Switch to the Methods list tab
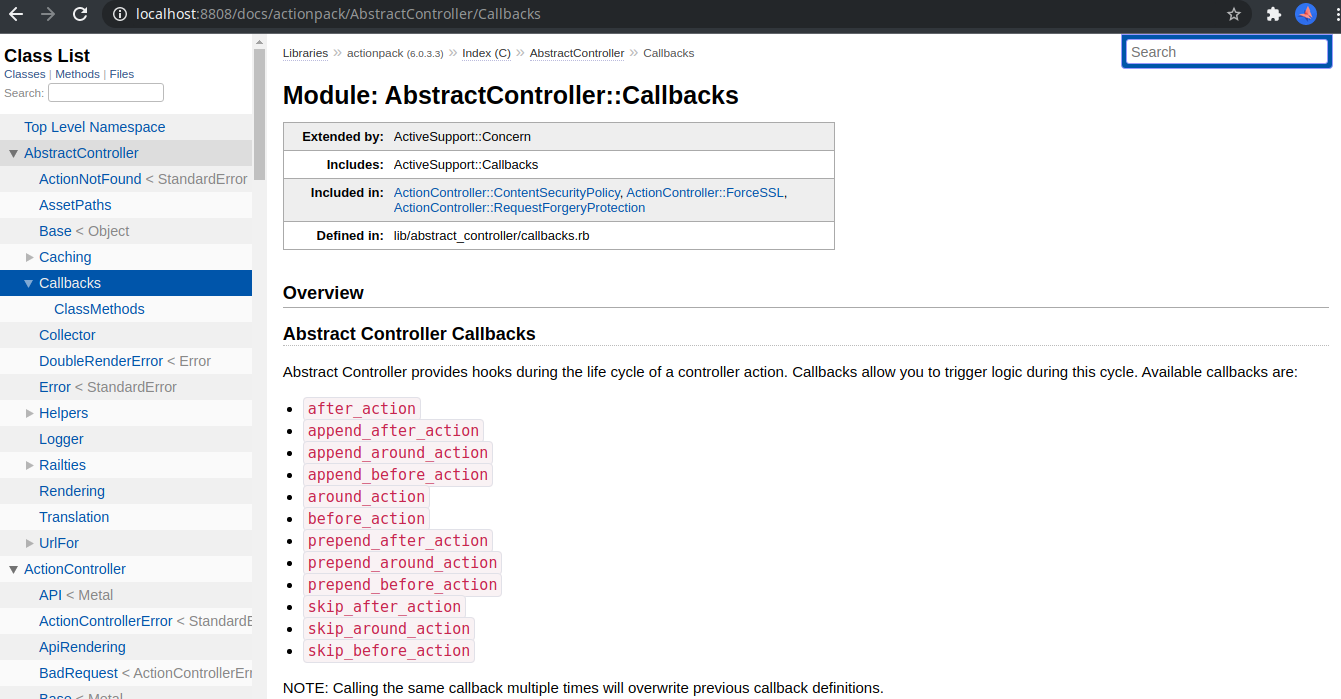1341x699 pixels. coord(77,74)
